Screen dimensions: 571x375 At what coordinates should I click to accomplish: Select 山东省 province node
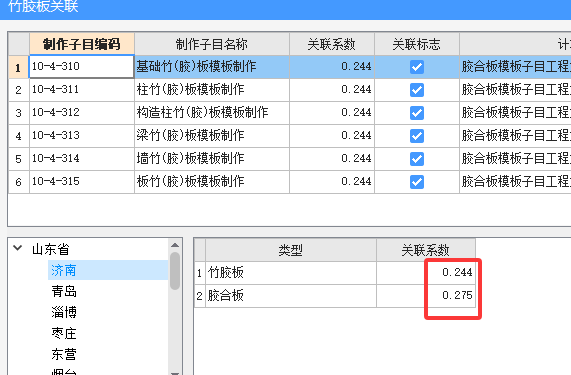[x=51, y=249]
